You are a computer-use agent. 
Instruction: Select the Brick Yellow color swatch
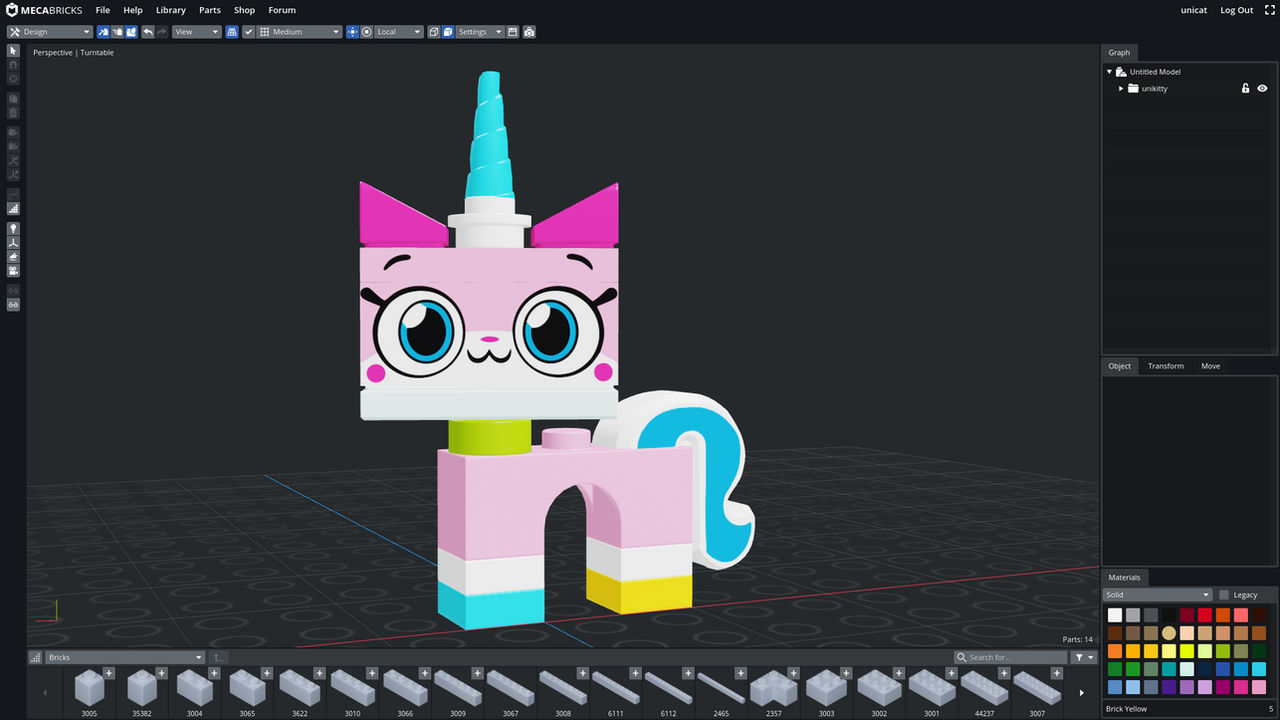[1169, 632]
